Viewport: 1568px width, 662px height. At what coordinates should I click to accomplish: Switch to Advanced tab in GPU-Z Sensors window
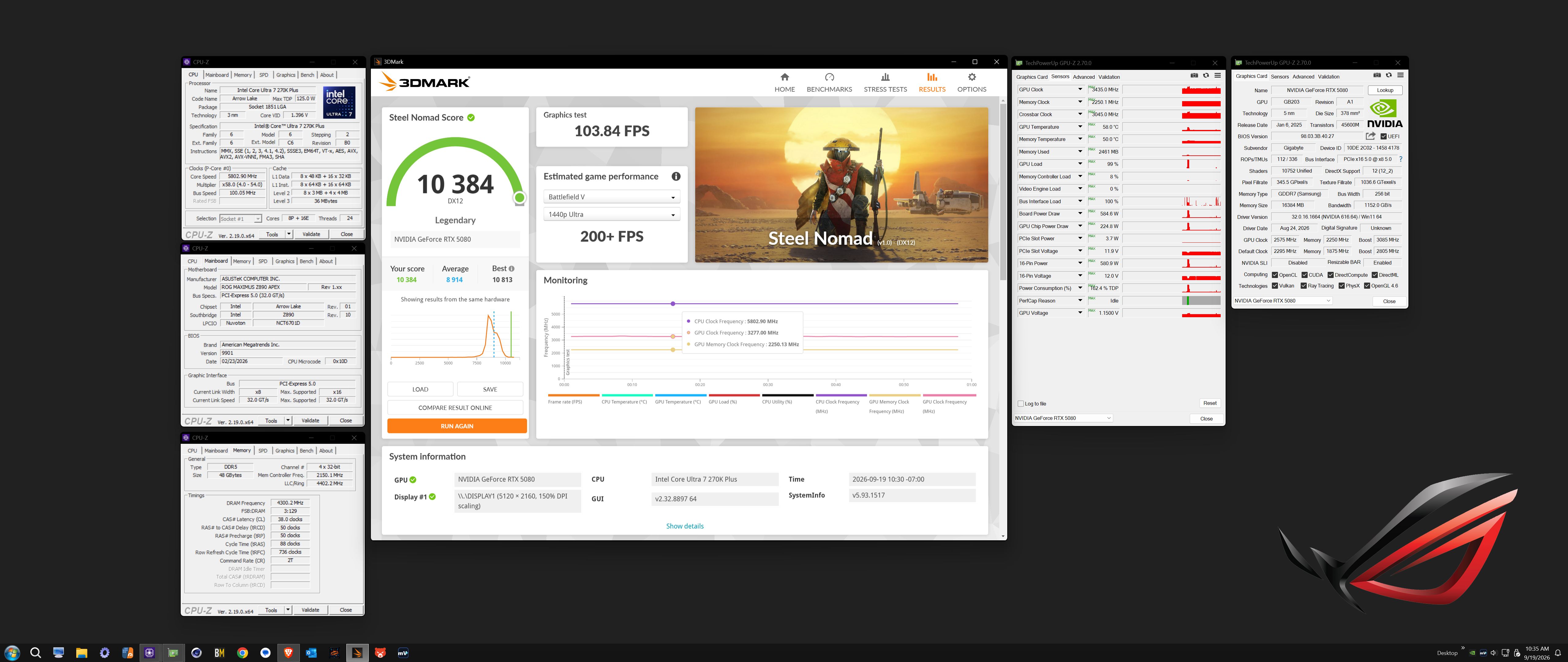[x=1084, y=77]
